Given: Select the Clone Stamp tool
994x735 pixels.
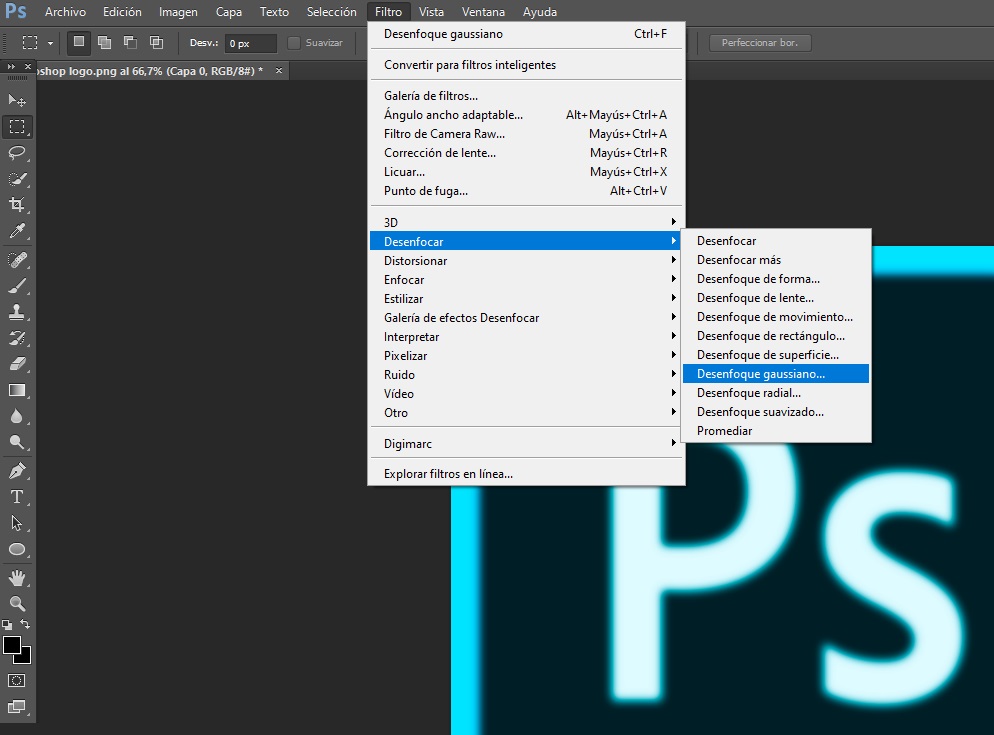Looking at the screenshot, I should tap(17, 312).
